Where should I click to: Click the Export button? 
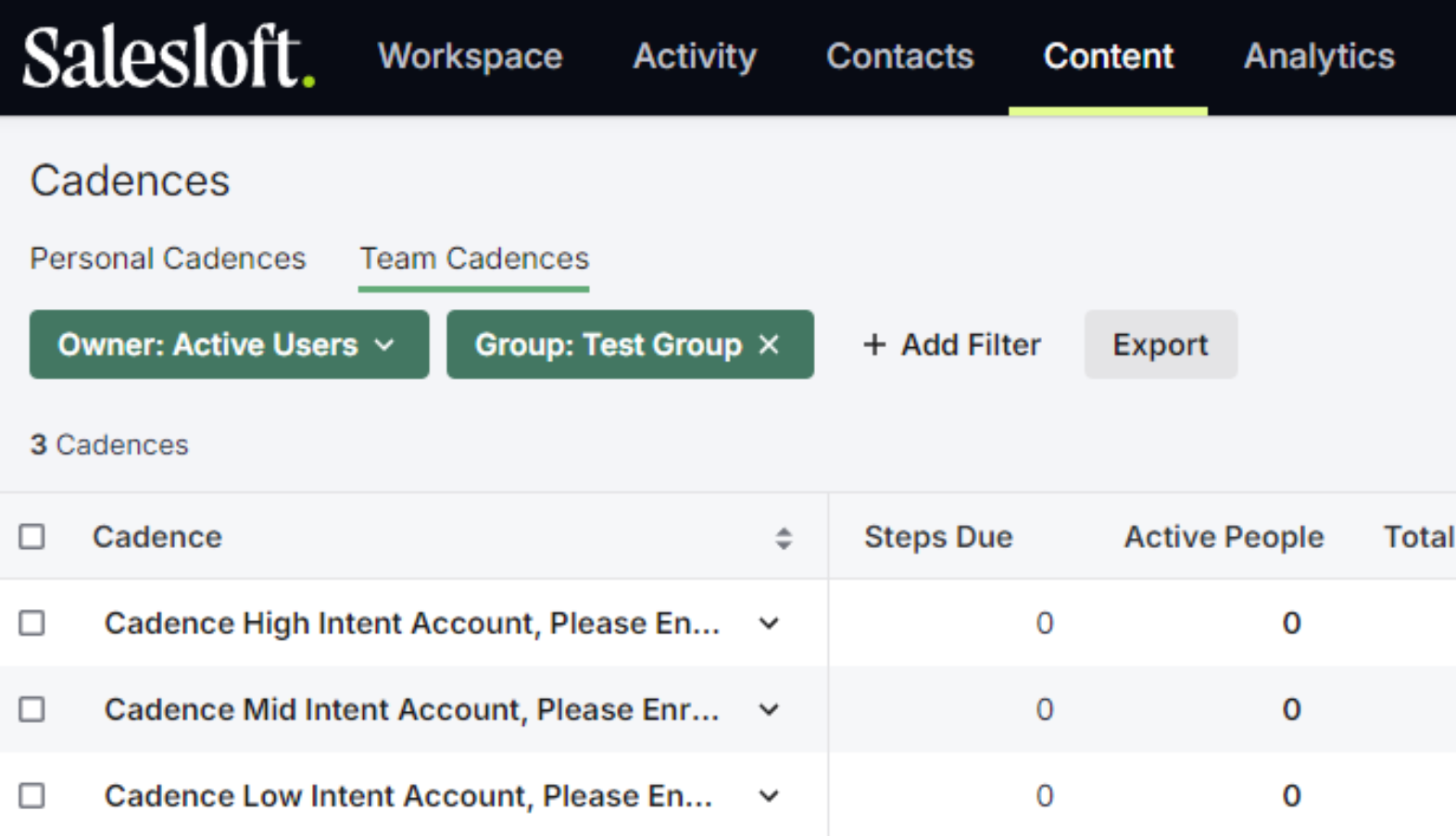pos(1160,344)
